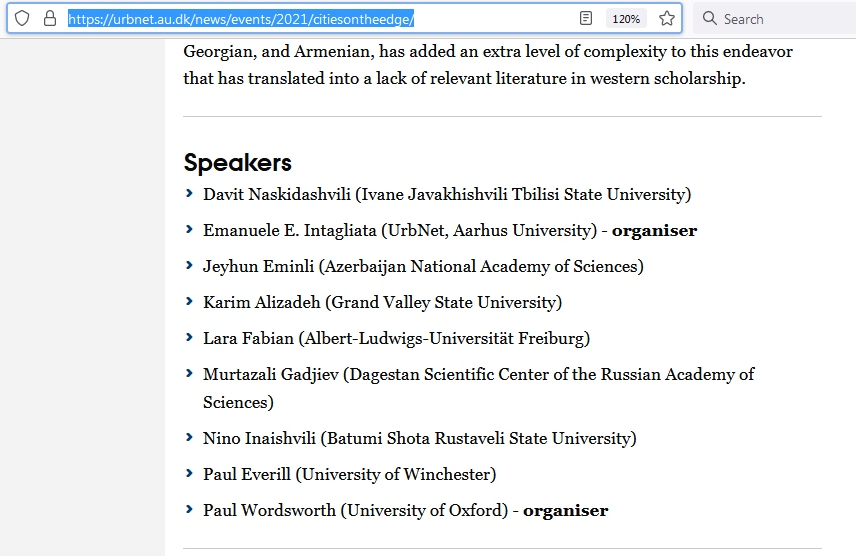Click the chevron beside Nino Inaishvili
The width and height of the screenshot is (856, 556).
pos(190,438)
